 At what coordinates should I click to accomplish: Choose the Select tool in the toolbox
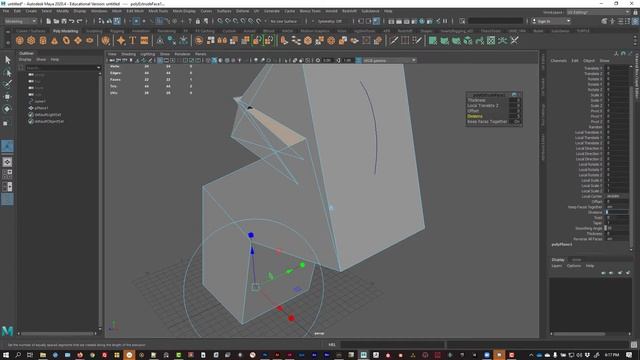[x=7, y=60]
